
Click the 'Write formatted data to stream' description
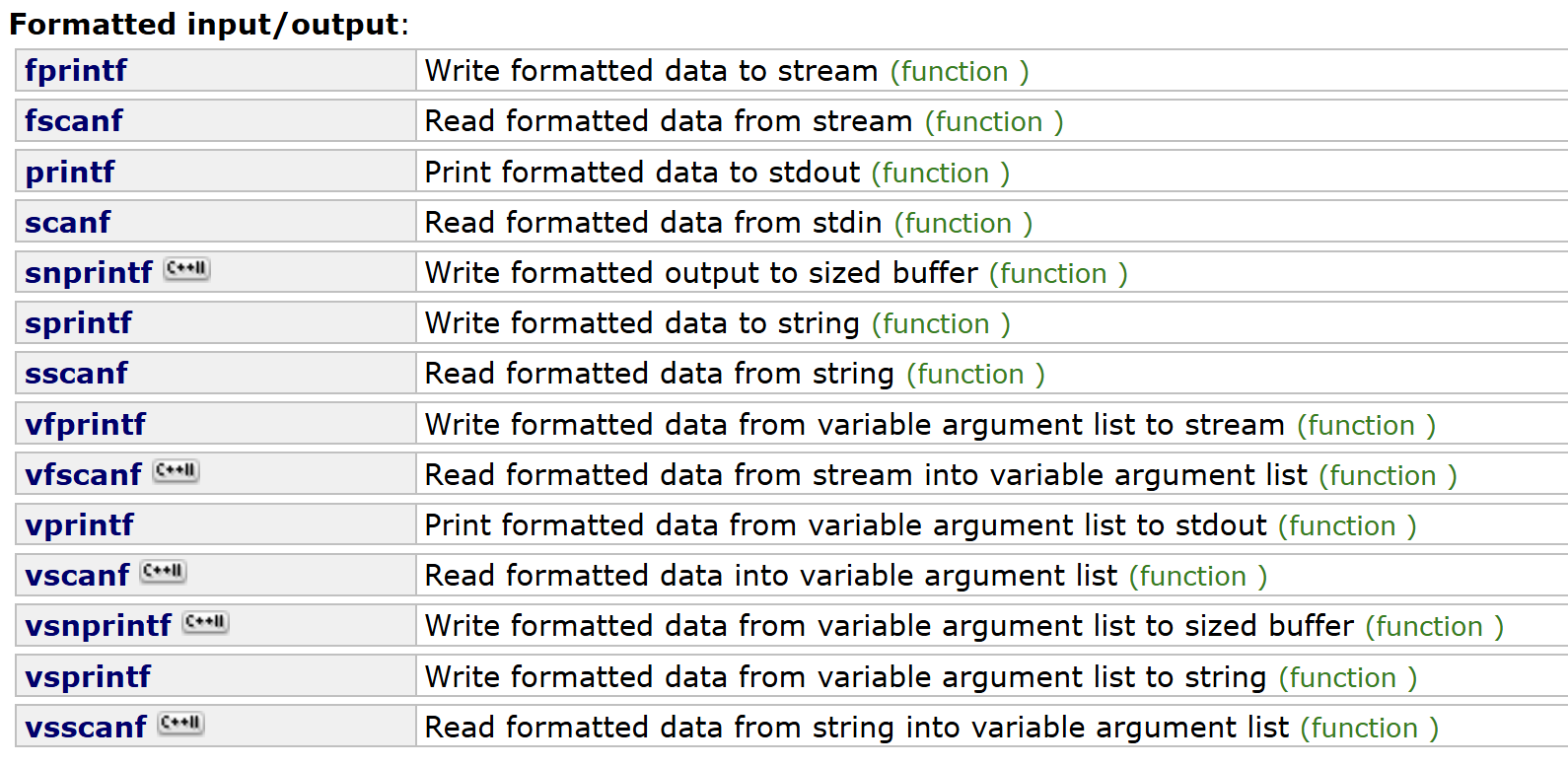651,71
